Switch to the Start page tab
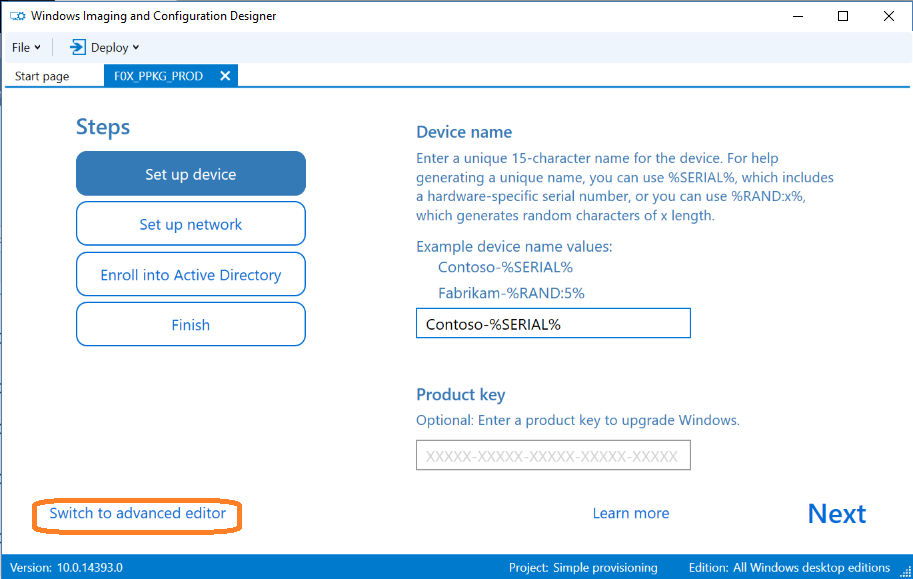Image resolution: width=913 pixels, height=579 pixels. (x=42, y=76)
